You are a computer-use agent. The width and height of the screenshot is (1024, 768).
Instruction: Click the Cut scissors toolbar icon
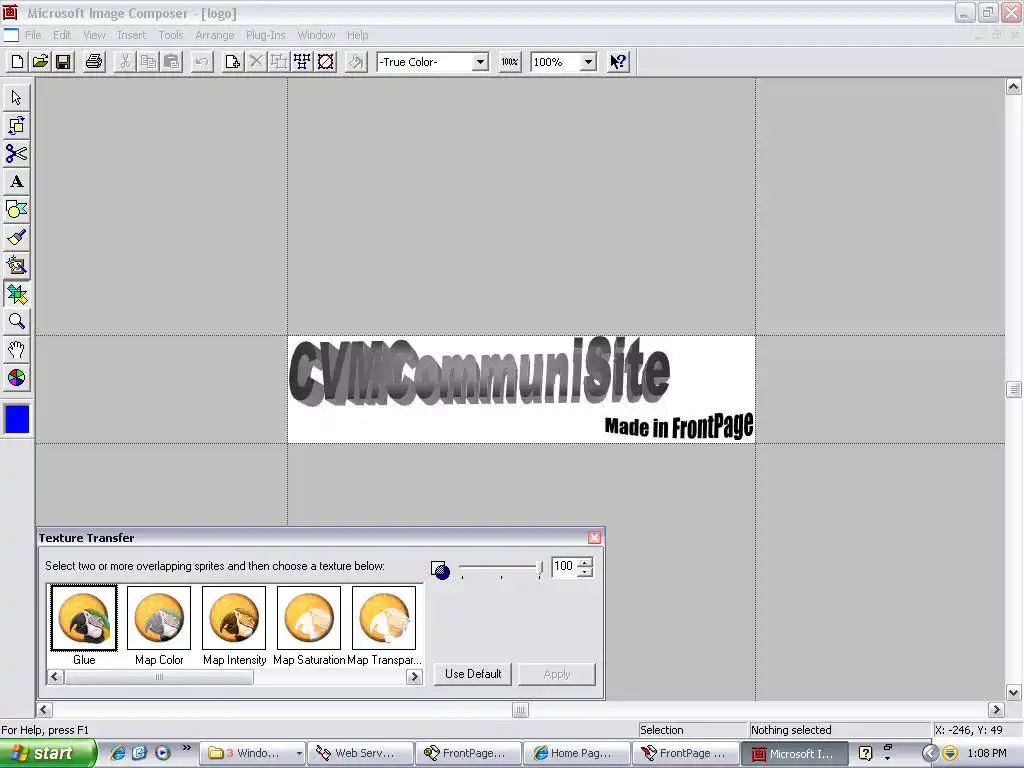(x=125, y=62)
